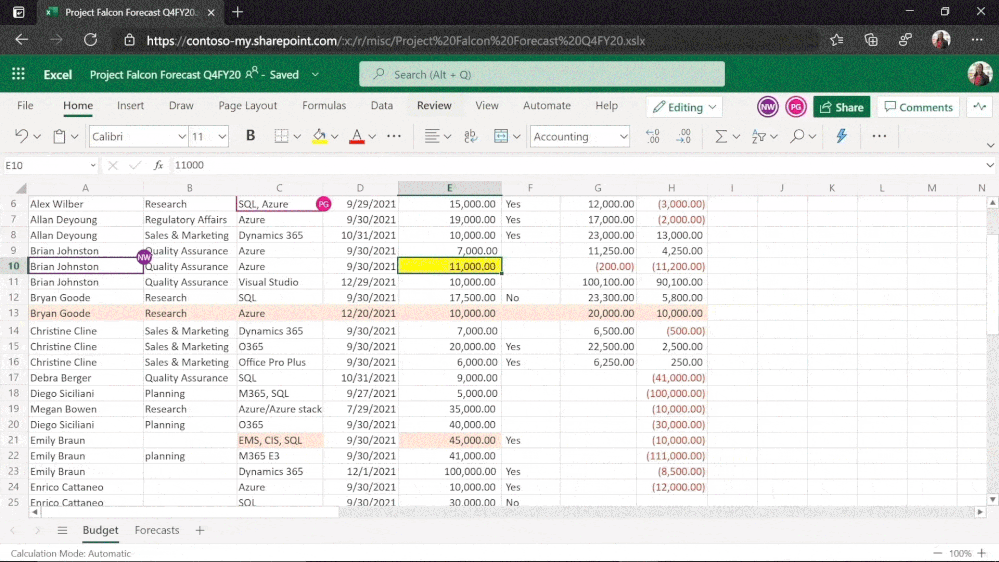The height and width of the screenshot is (562, 999).
Task: Click the Catch up activity icon
Action: pos(980,107)
